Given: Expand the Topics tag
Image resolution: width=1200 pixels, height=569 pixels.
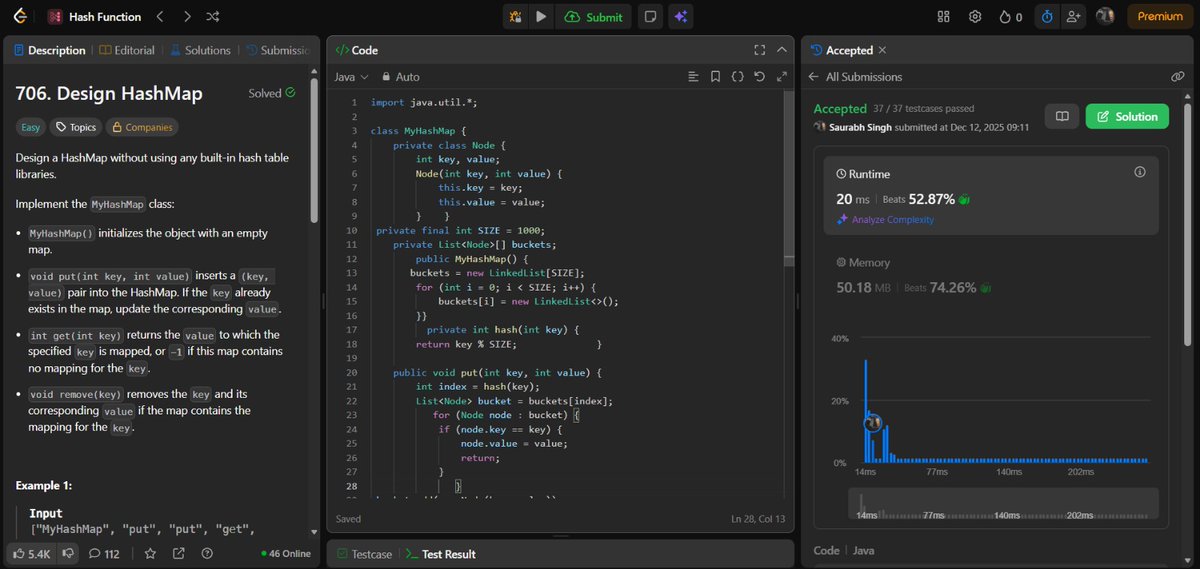Looking at the screenshot, I should 76,127.
